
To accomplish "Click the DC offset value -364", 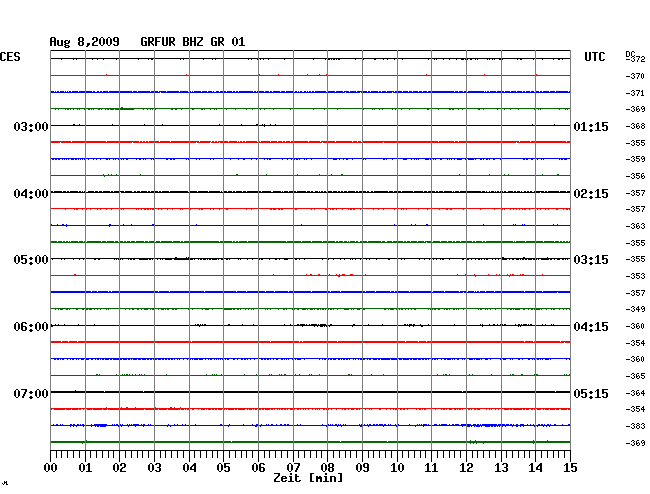I will 635,393.
